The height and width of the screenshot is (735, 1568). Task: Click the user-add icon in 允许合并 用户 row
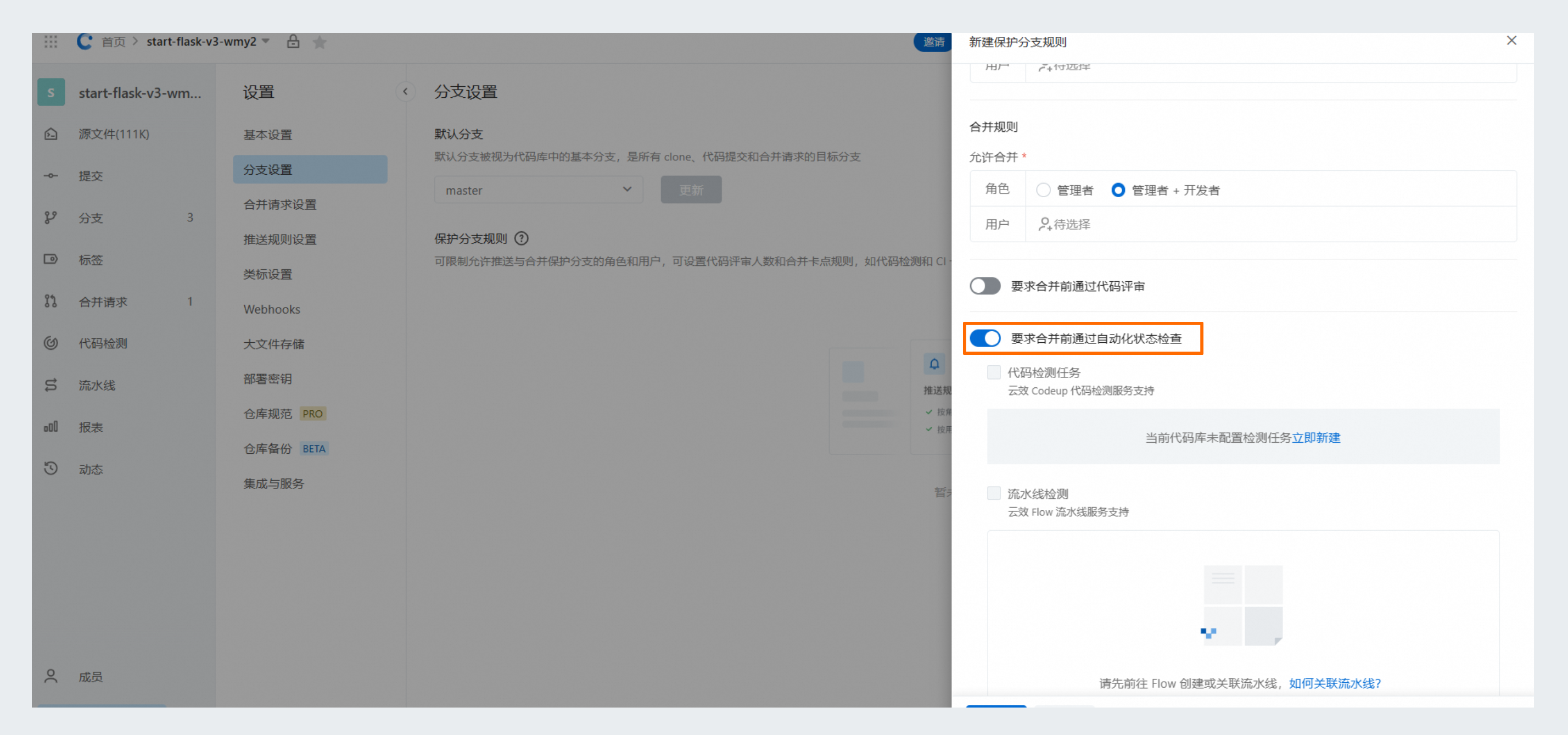1045,225
